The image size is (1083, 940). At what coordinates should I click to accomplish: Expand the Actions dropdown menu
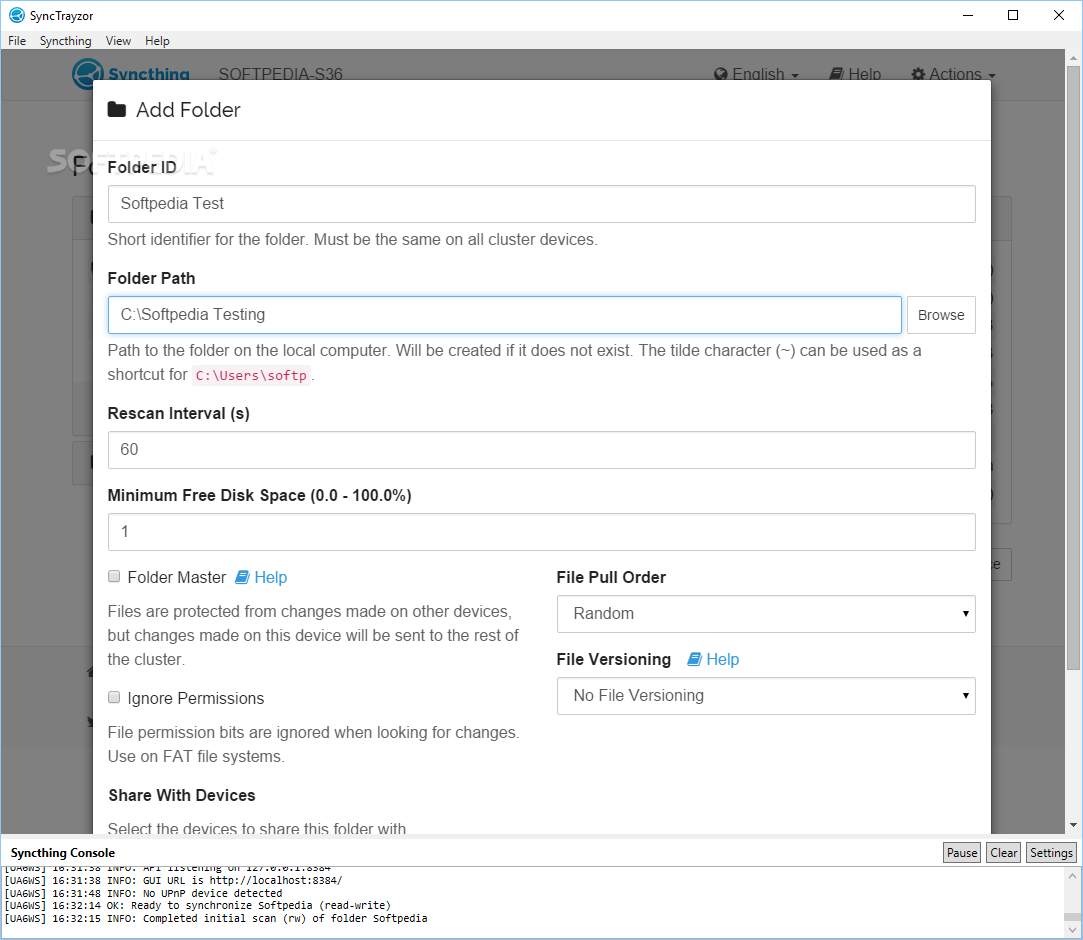(x=954, y=74)
